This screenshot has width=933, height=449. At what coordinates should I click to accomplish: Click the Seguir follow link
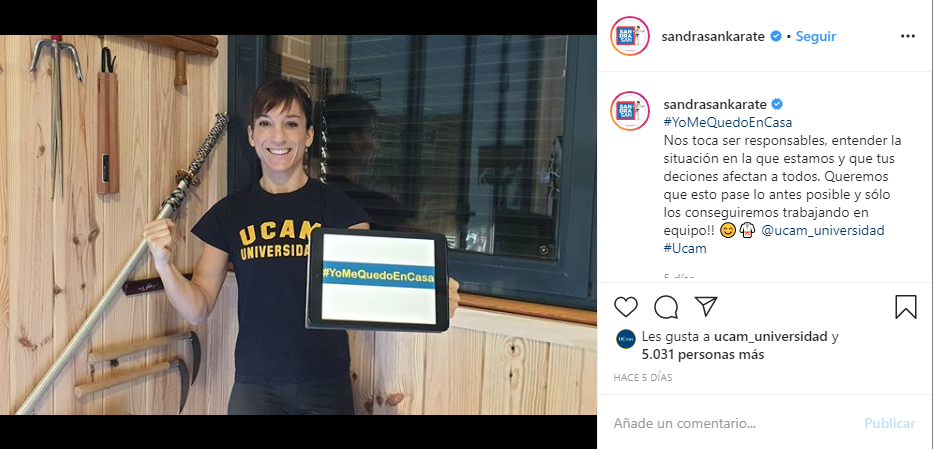(x=816, y=36)
